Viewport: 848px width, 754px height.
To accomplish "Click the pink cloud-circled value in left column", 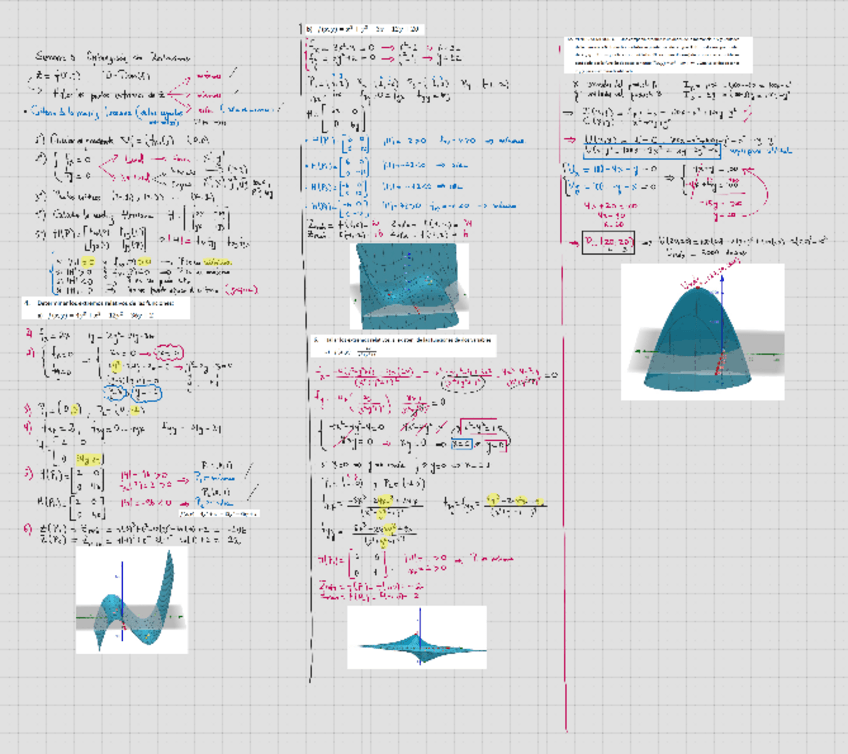I will point(169,353).
